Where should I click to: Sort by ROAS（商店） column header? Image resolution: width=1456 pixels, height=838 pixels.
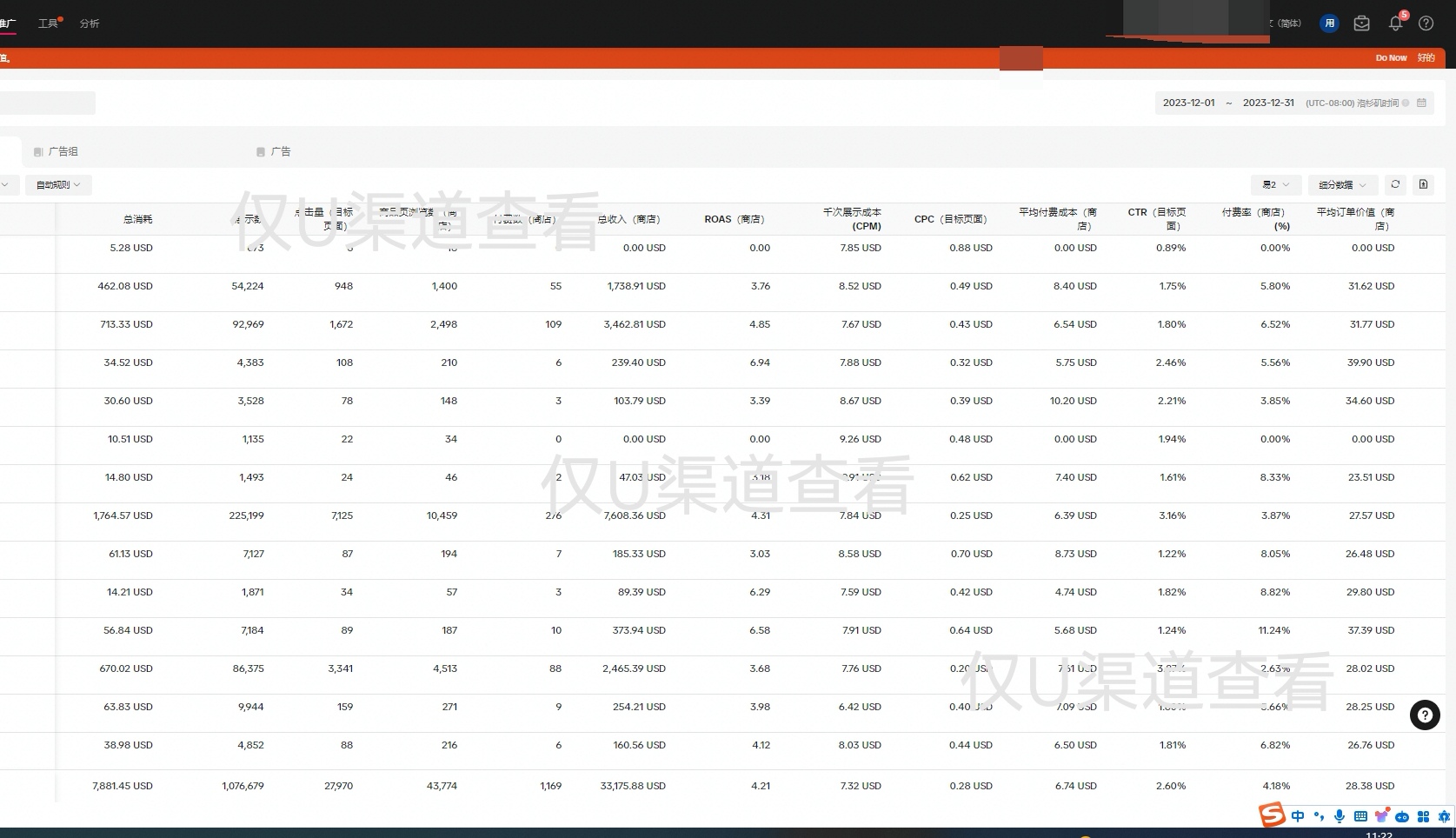[x=734, y=219]
